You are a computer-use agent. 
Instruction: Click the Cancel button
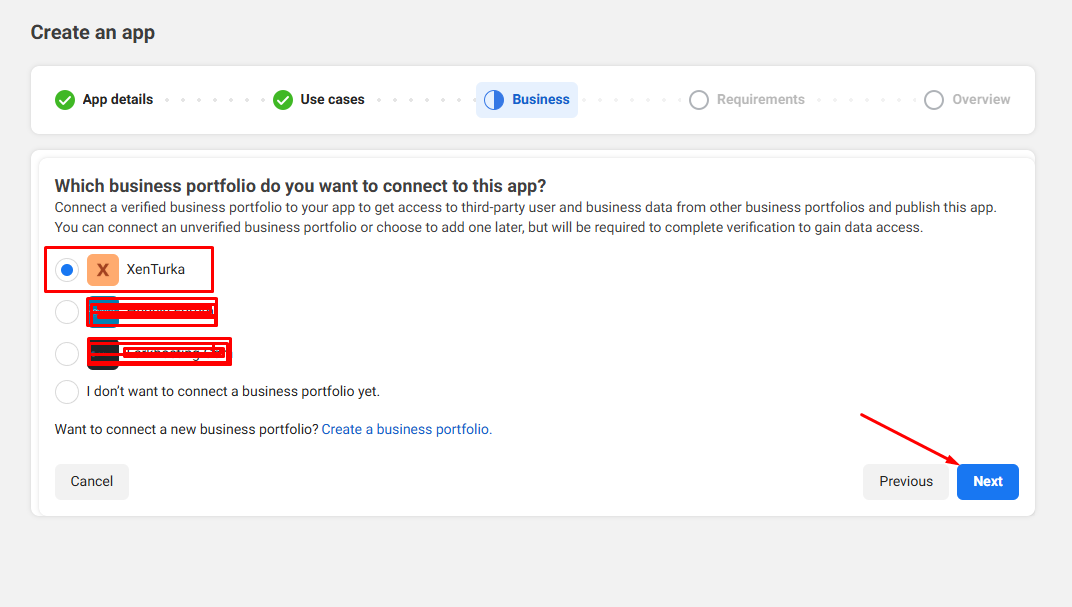[92, 482]
